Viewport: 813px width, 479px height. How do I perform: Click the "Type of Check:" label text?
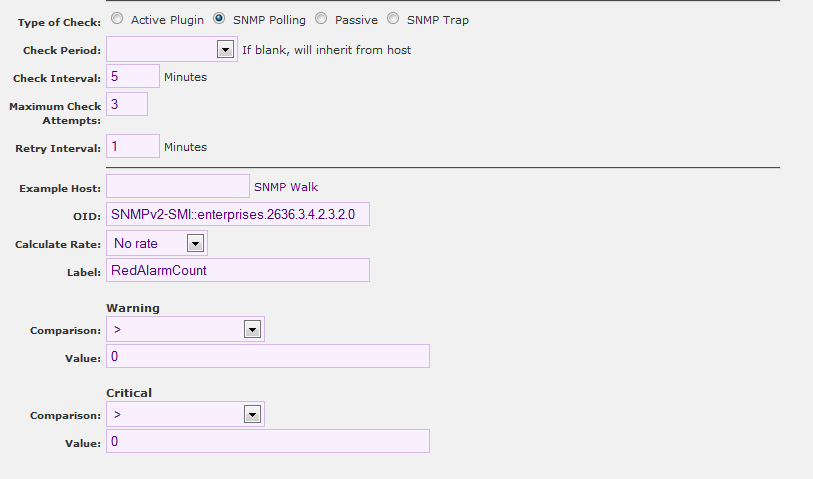(x=59, y=22)
